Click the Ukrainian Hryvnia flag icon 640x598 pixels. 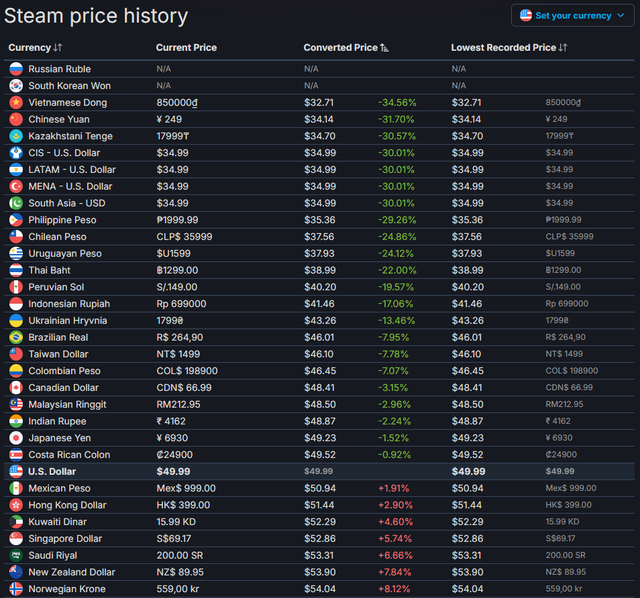pyautogui.click(x=15, y=321)
